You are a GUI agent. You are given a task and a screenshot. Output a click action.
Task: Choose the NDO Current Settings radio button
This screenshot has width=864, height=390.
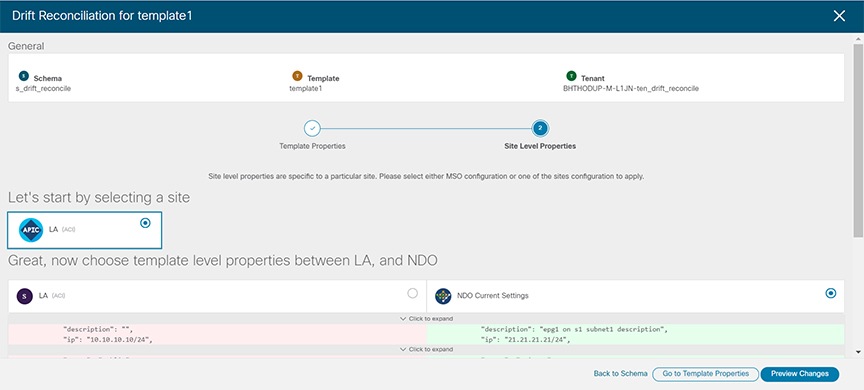(x=831, y=294)
